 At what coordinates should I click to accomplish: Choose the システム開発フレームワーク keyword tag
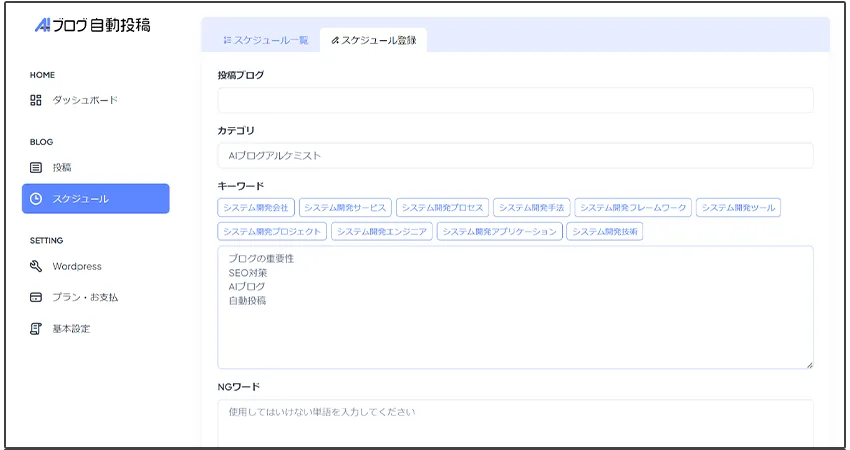(632, 208)
